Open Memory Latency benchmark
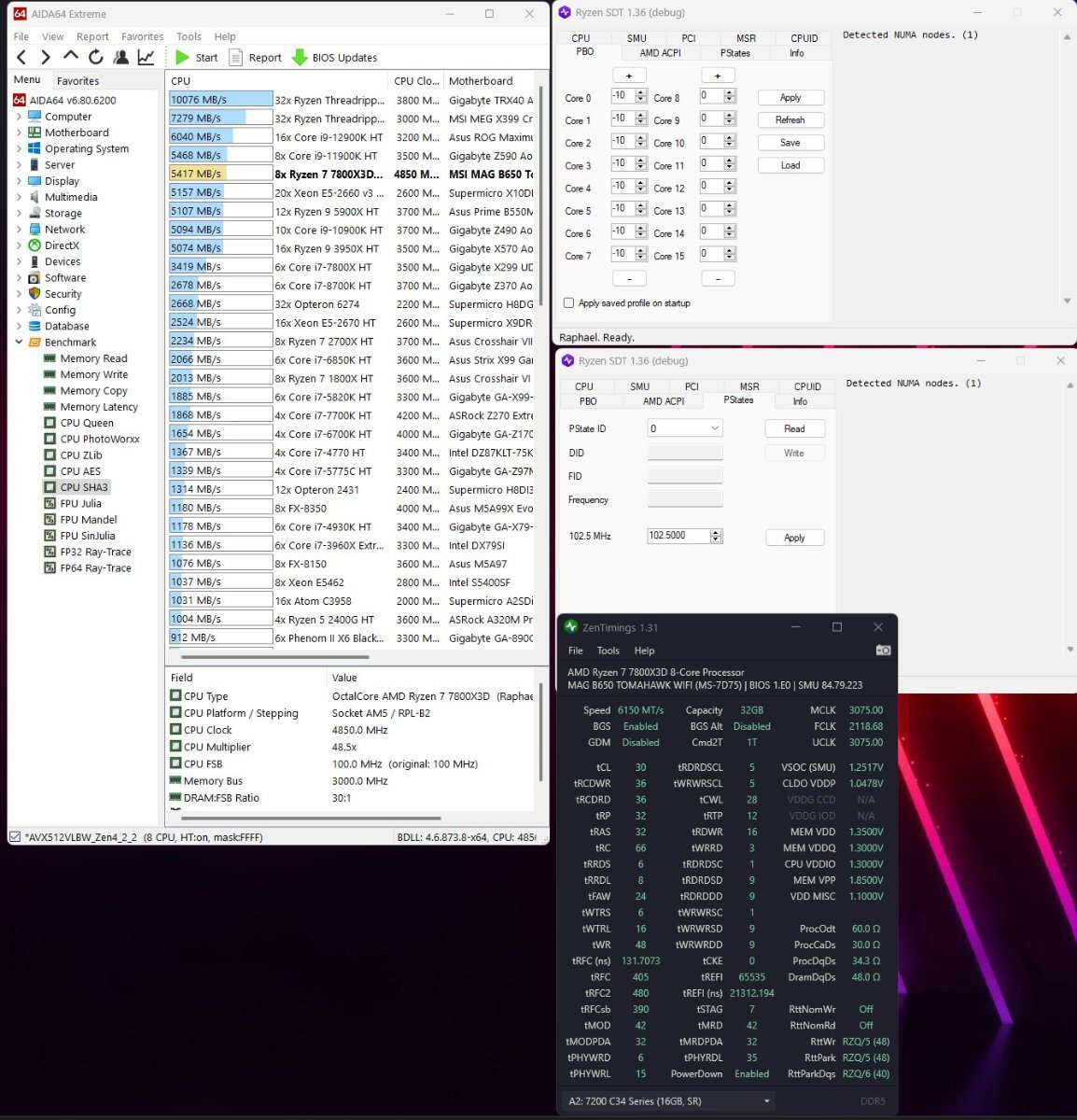 99,407
